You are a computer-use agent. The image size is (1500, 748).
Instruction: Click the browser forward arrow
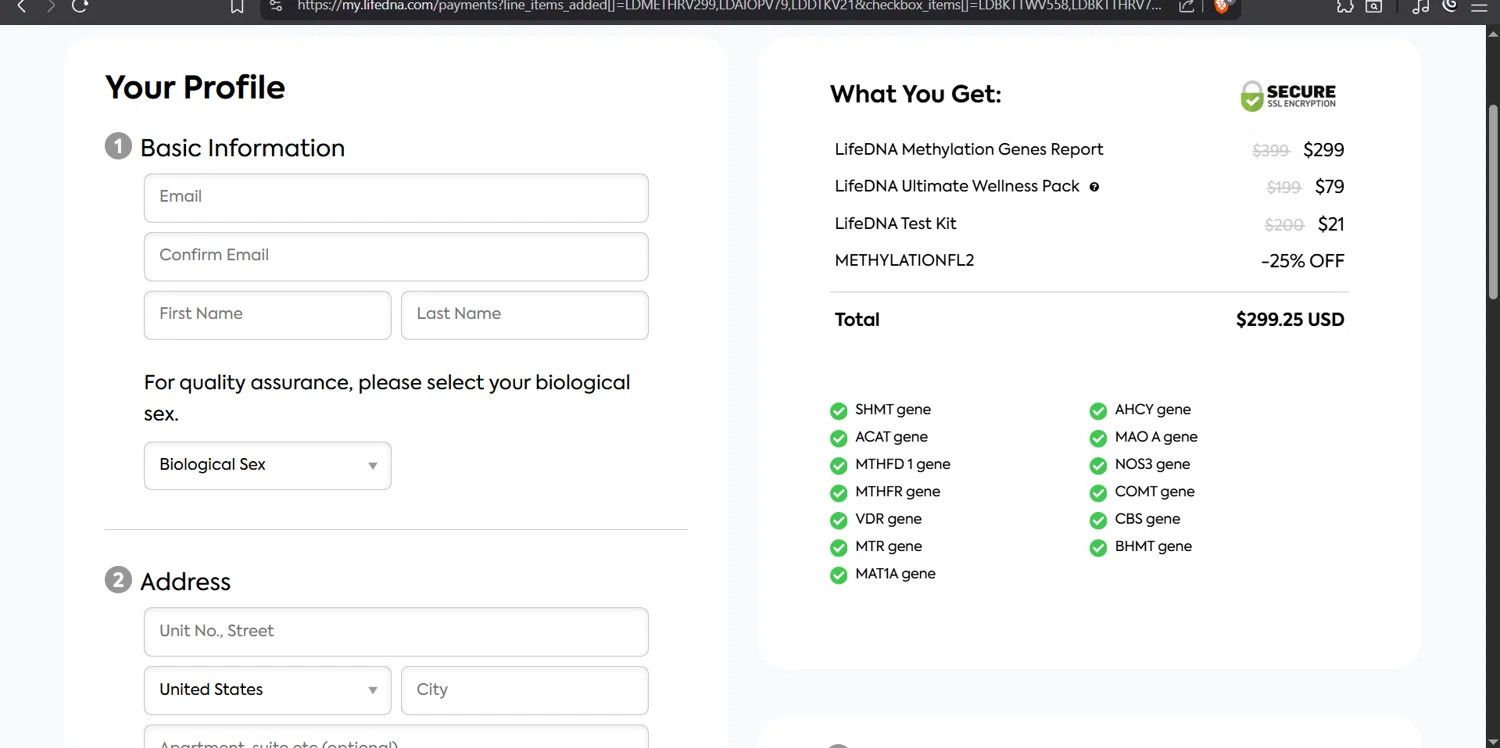(51, 6)
